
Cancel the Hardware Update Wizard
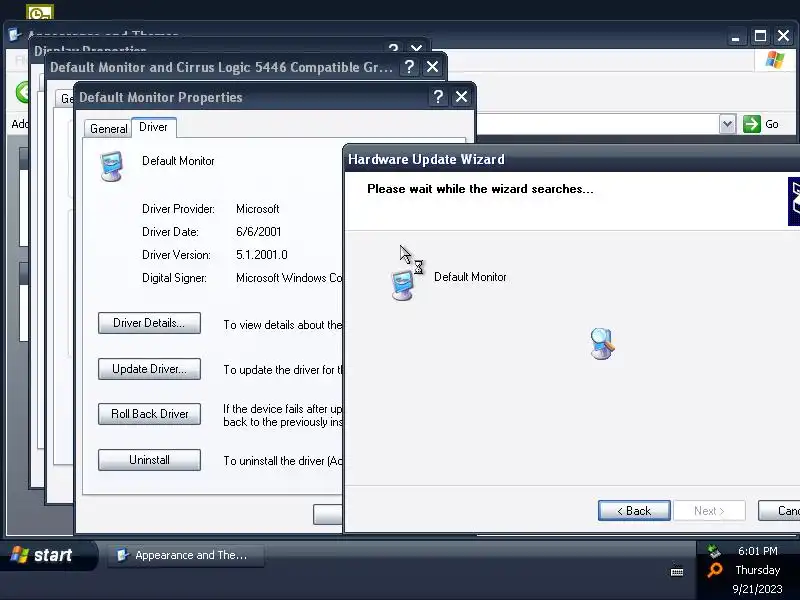[779, 511]
